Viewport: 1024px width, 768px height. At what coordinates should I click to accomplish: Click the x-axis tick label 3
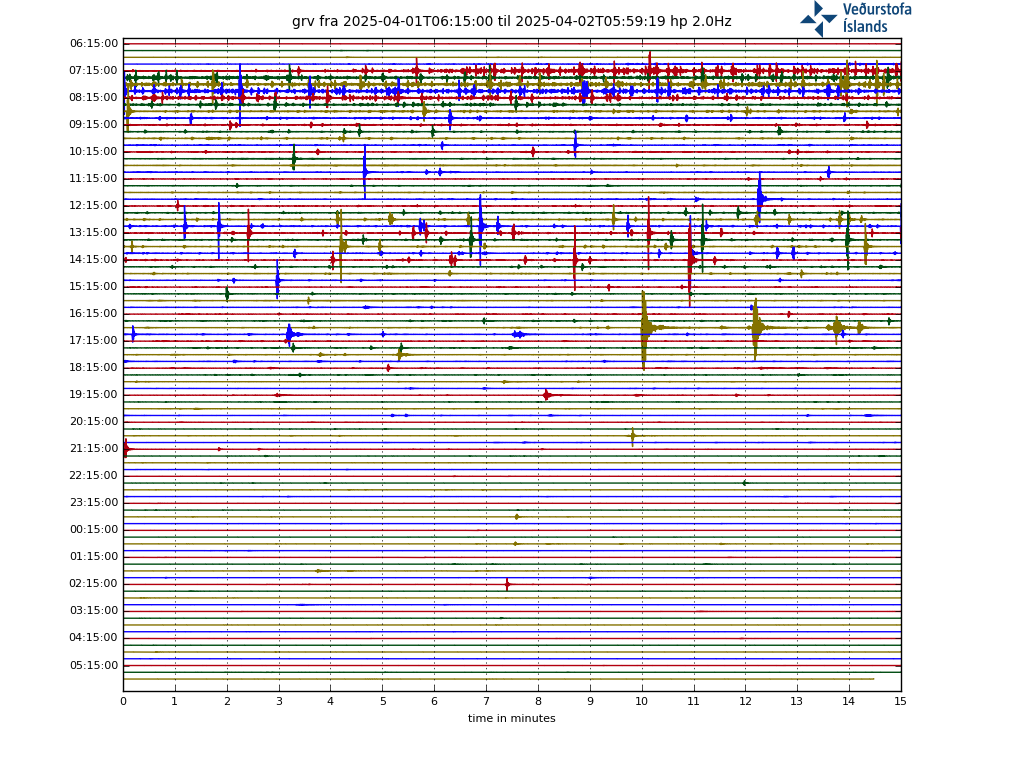coord(279,701)
